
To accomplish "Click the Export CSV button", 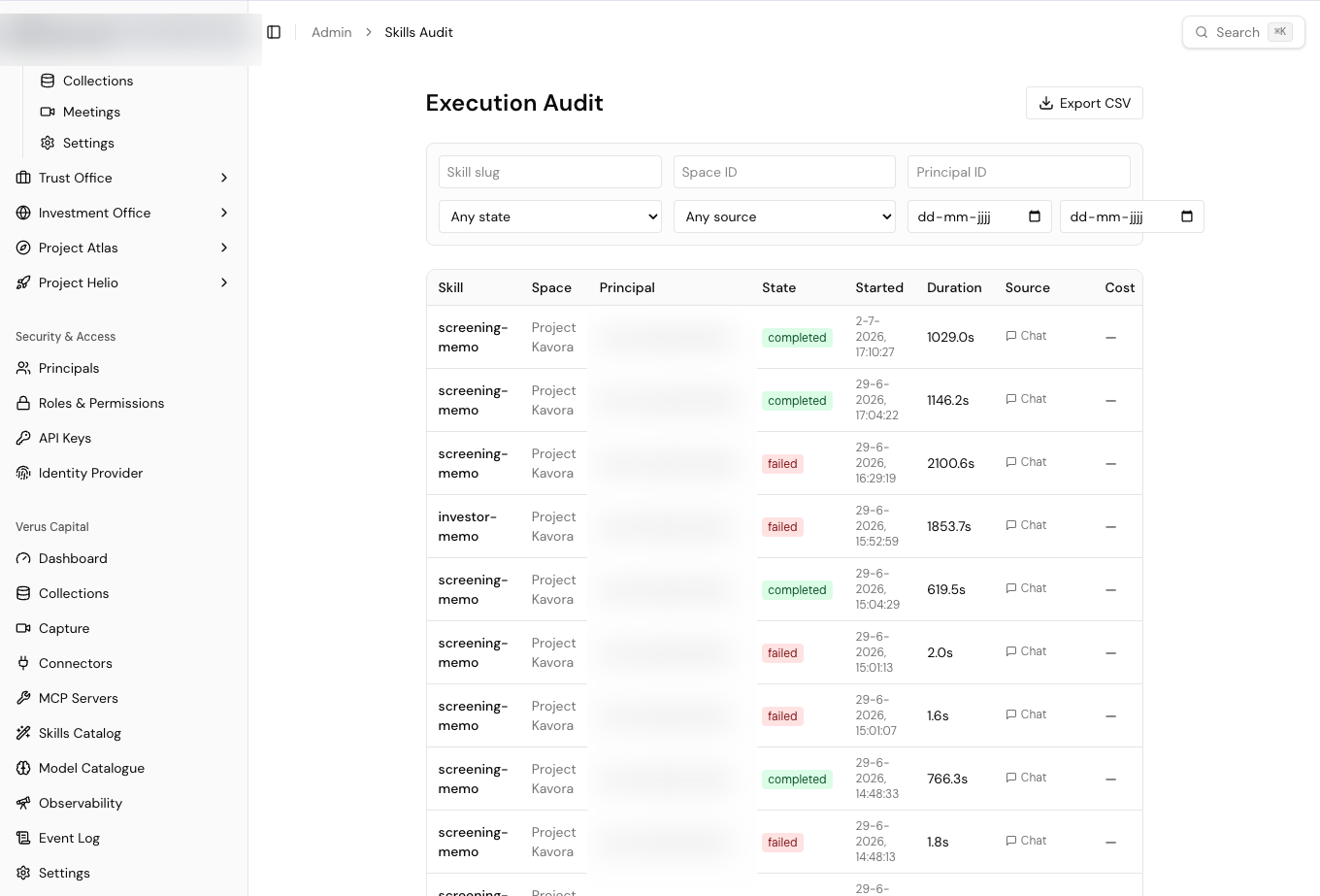I will 1084,103.
